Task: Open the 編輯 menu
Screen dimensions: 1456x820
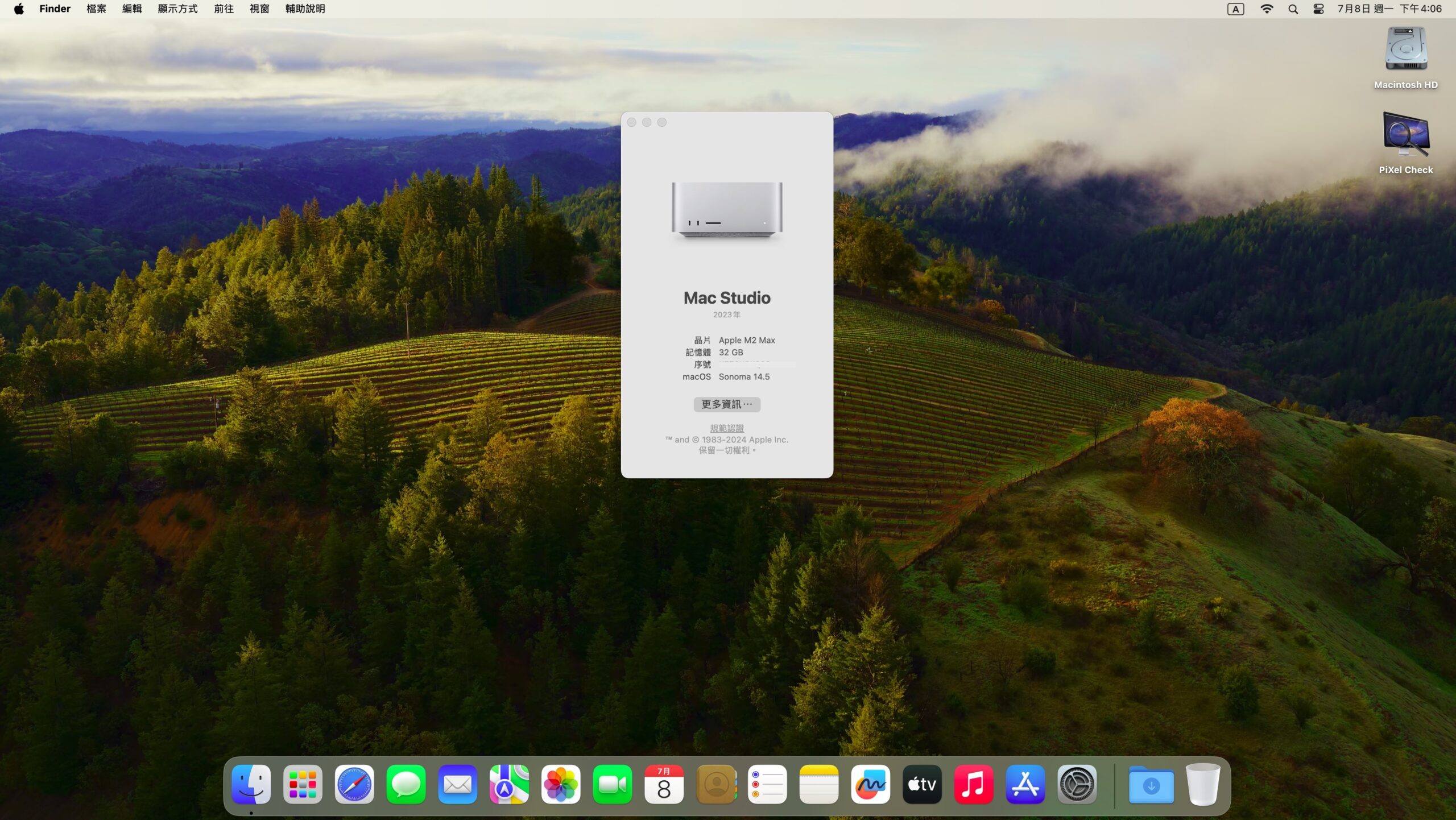Action: point(132,9)
